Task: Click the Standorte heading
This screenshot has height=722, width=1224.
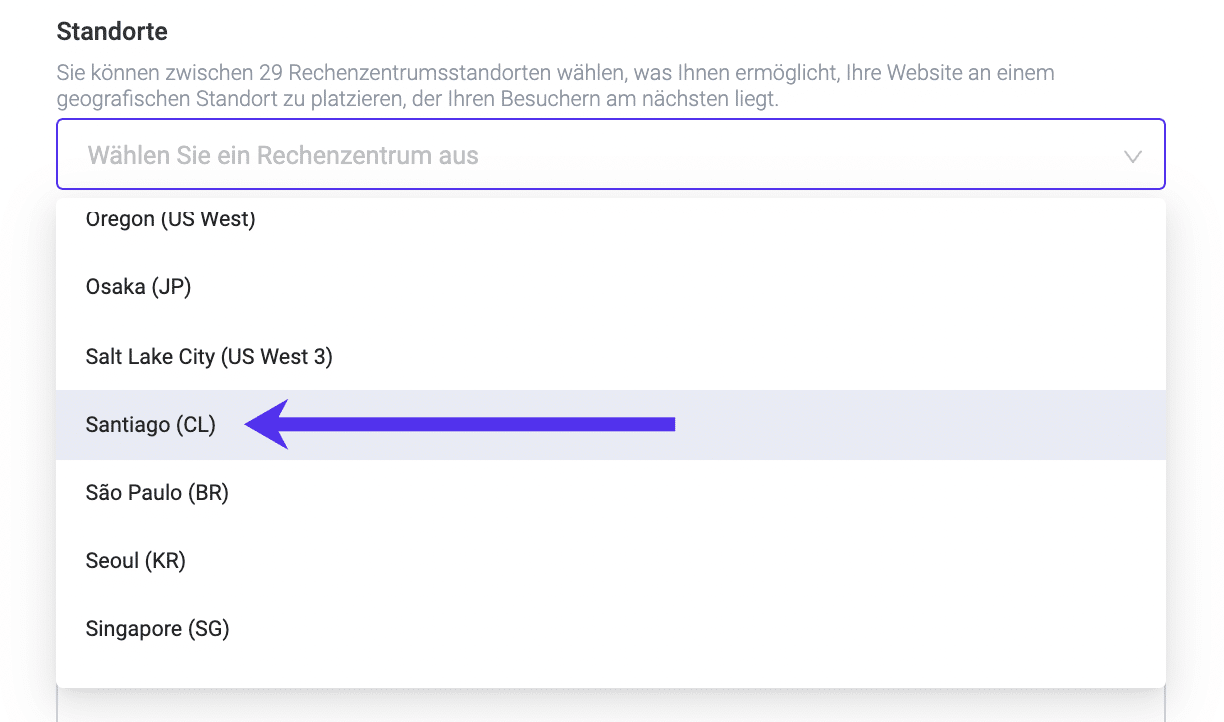Action: tap(112, 31)
